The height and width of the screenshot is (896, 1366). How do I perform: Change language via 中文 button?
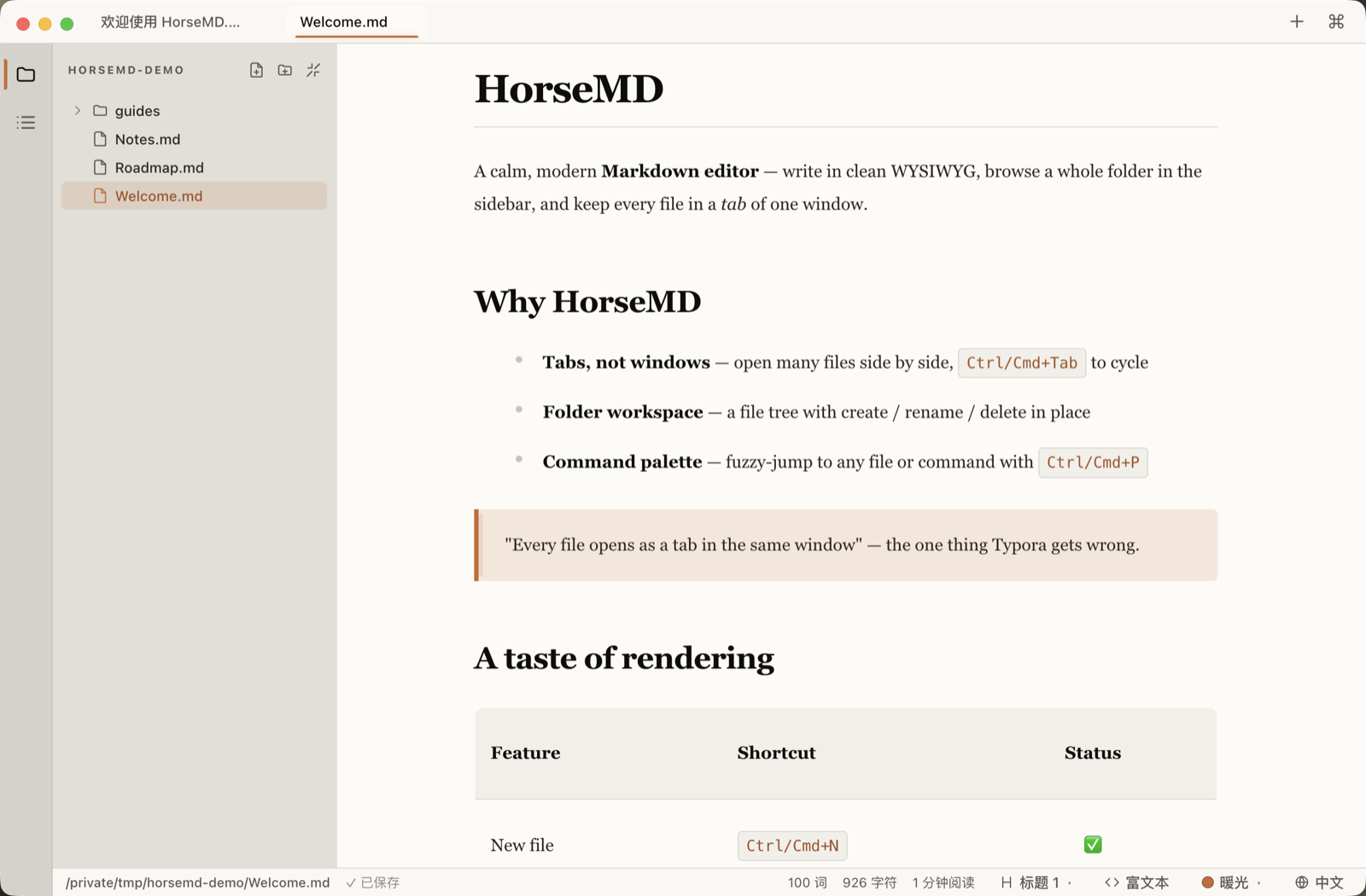click(1319, 882)
